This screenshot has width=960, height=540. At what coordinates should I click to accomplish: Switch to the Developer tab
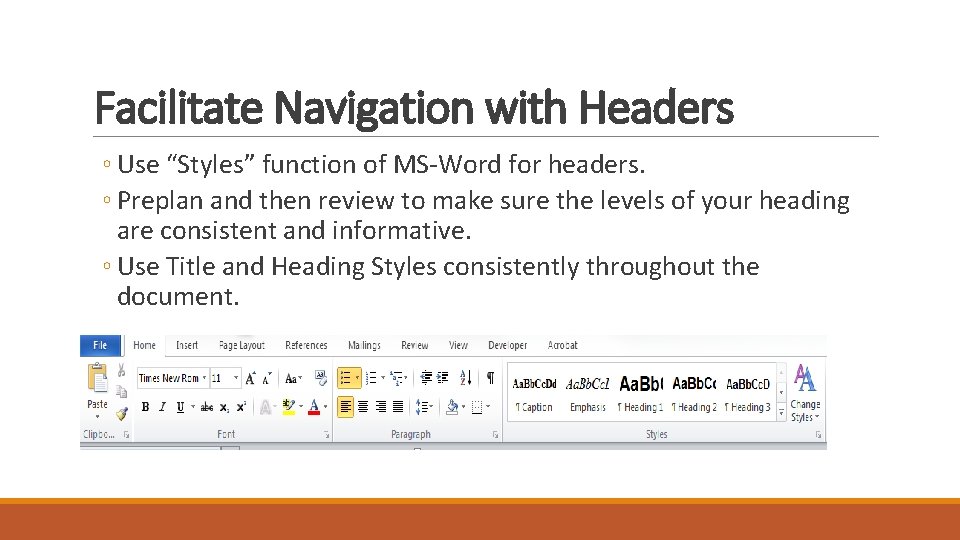[x=508, y=345]
